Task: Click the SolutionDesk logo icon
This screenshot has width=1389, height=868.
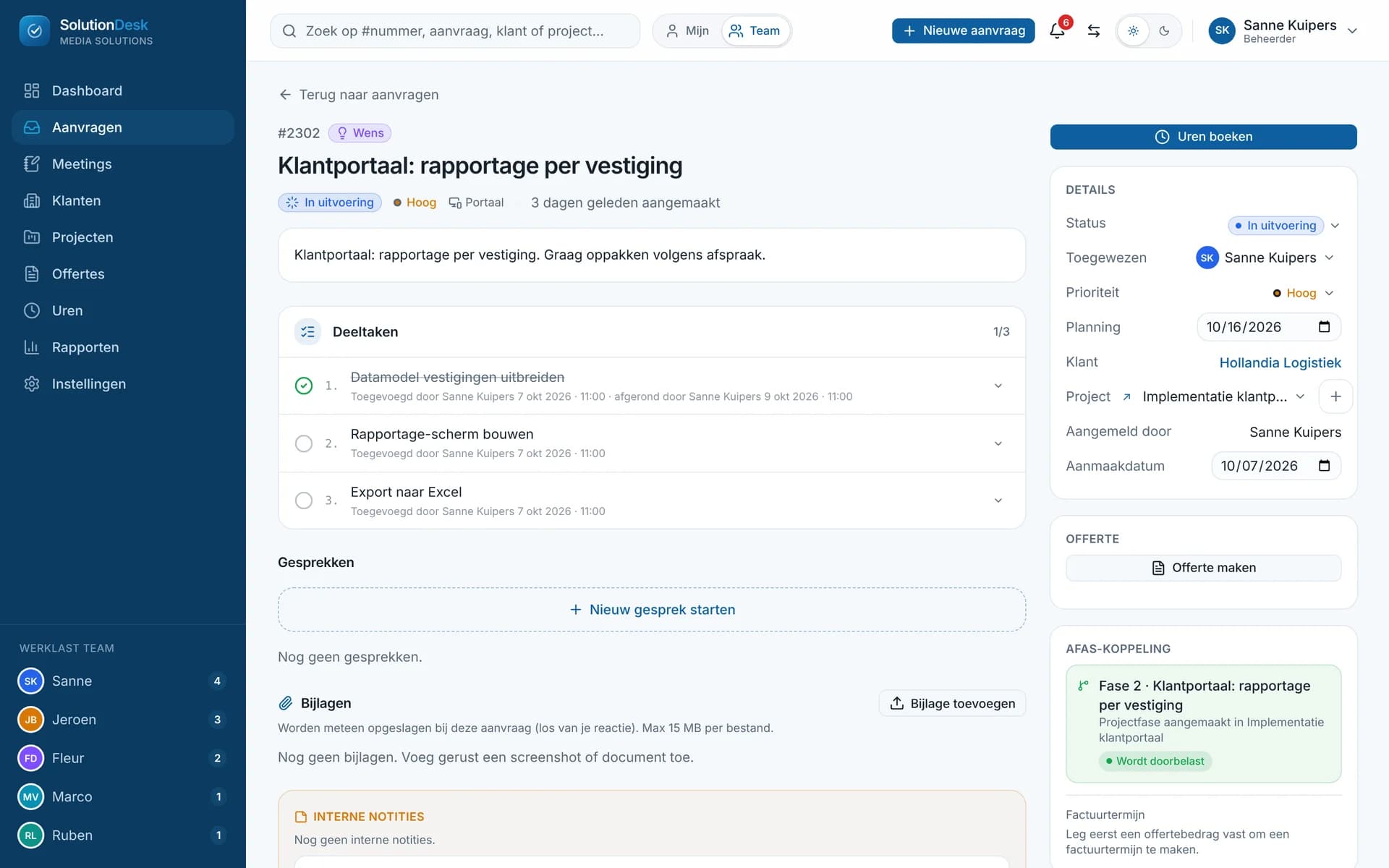Action: 34,30
